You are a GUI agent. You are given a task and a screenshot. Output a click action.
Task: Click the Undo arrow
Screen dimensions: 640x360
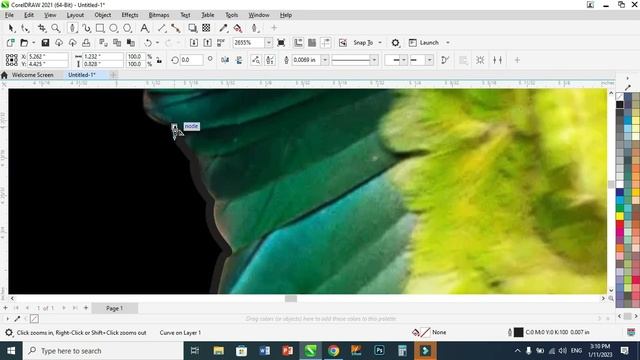[x=148, y=42]
